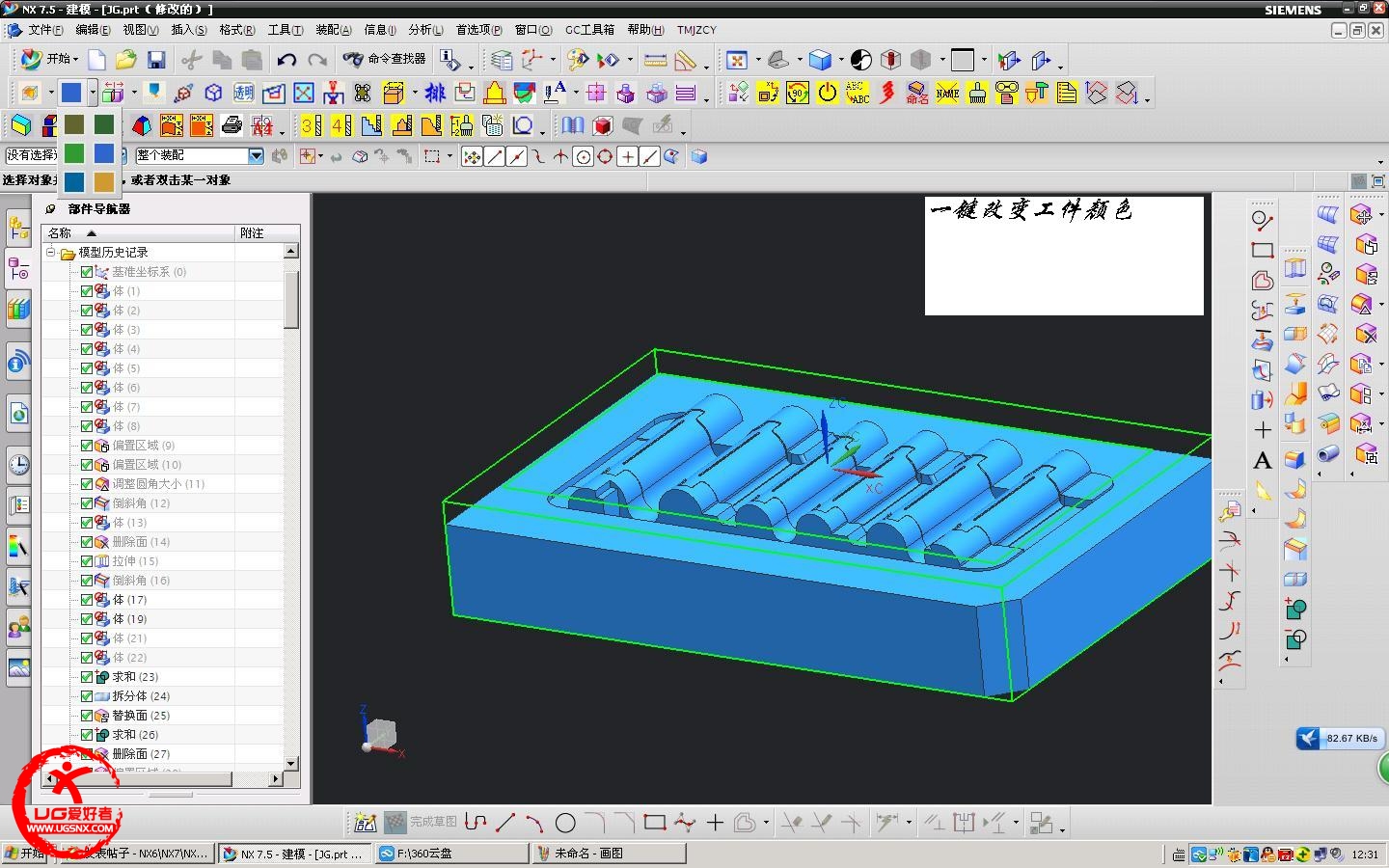Click the yellow power symbol icon
1389x868 pixels.
(828, 93)
